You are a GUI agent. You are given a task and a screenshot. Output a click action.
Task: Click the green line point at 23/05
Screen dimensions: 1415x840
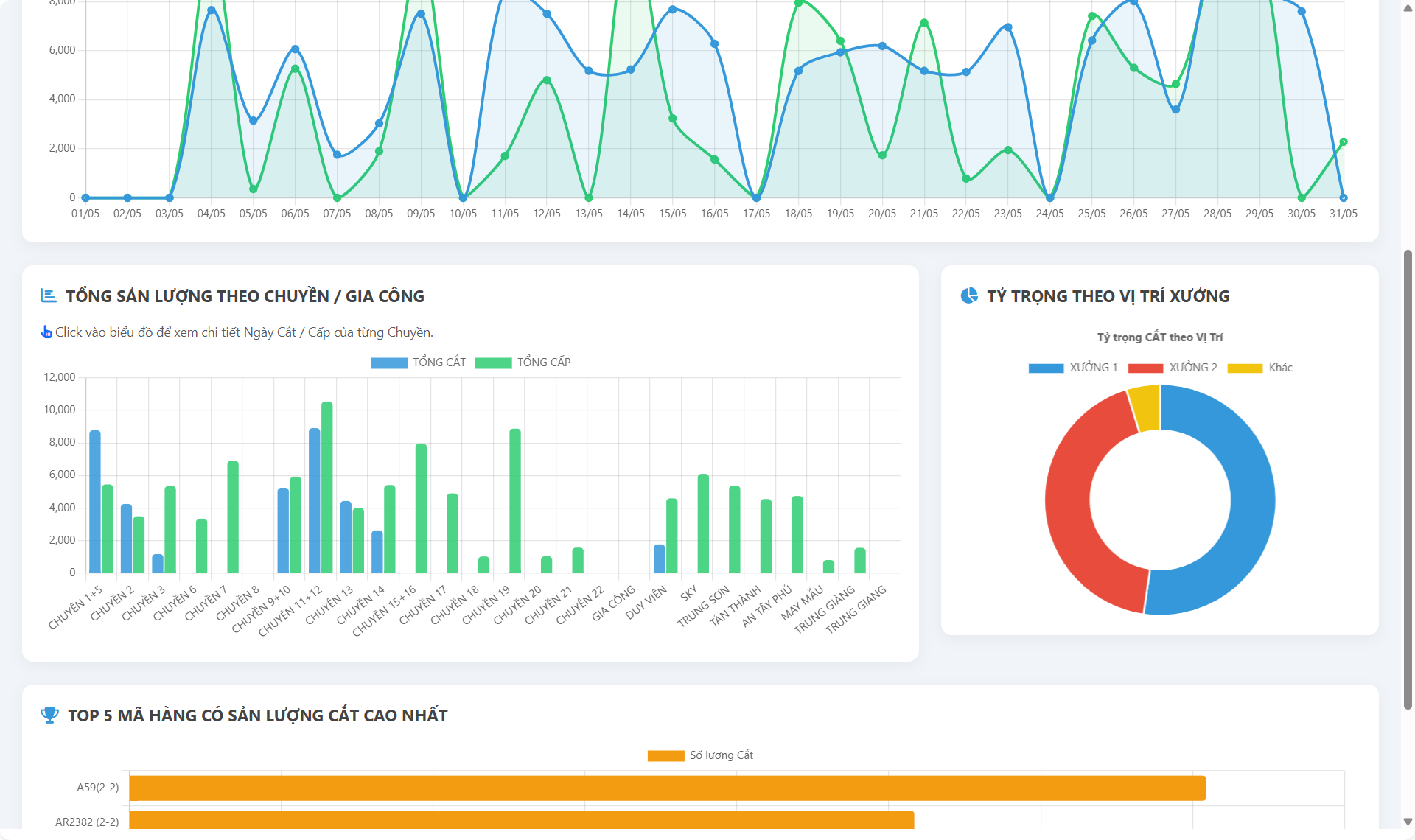1008,150
